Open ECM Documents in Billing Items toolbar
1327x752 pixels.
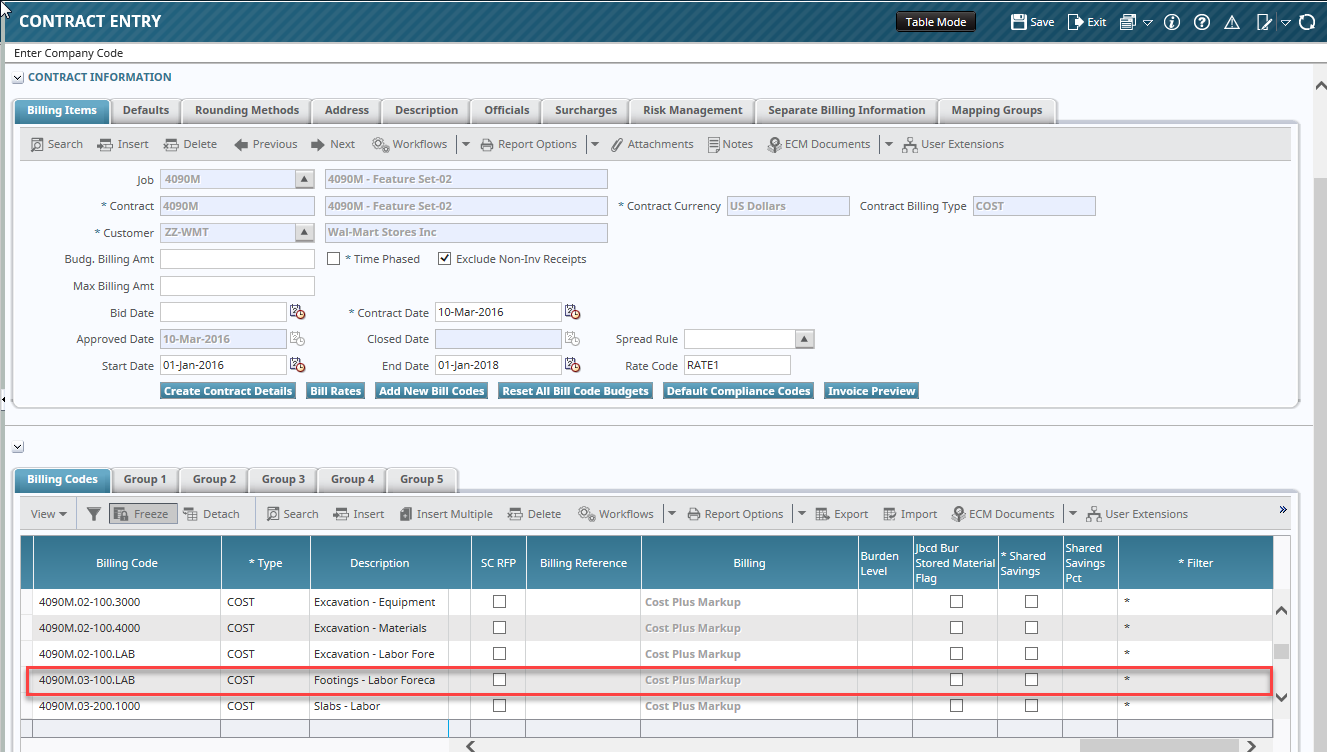pos(819,144)
